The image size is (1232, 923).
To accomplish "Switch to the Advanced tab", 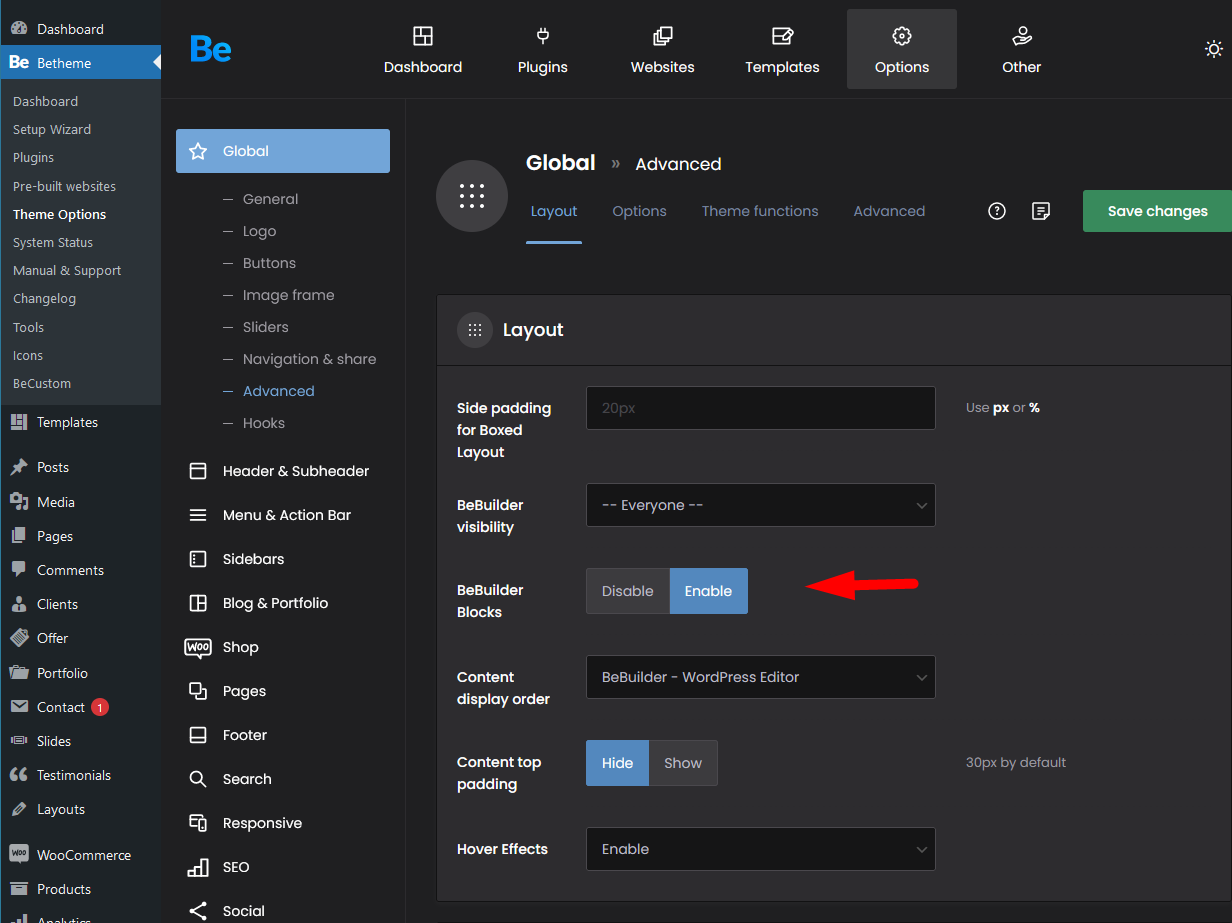I will [889, 211].
